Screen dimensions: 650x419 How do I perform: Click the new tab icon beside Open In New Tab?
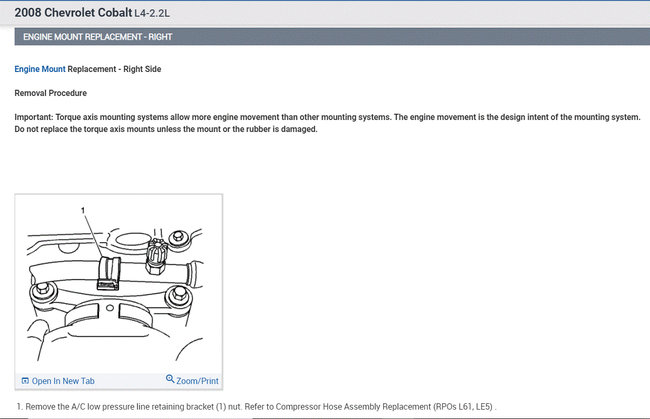tap(25, 380)
